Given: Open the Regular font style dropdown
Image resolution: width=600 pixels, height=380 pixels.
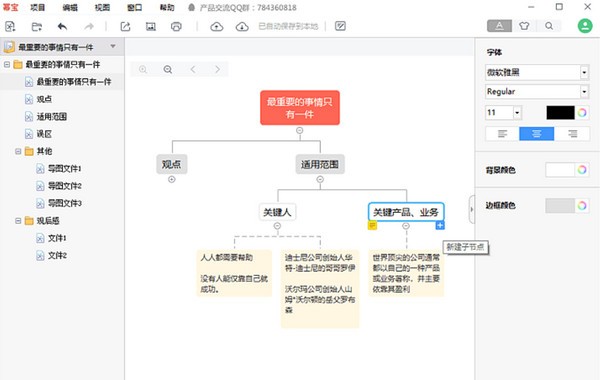Looking at the screenshot, I should (584, 92).
